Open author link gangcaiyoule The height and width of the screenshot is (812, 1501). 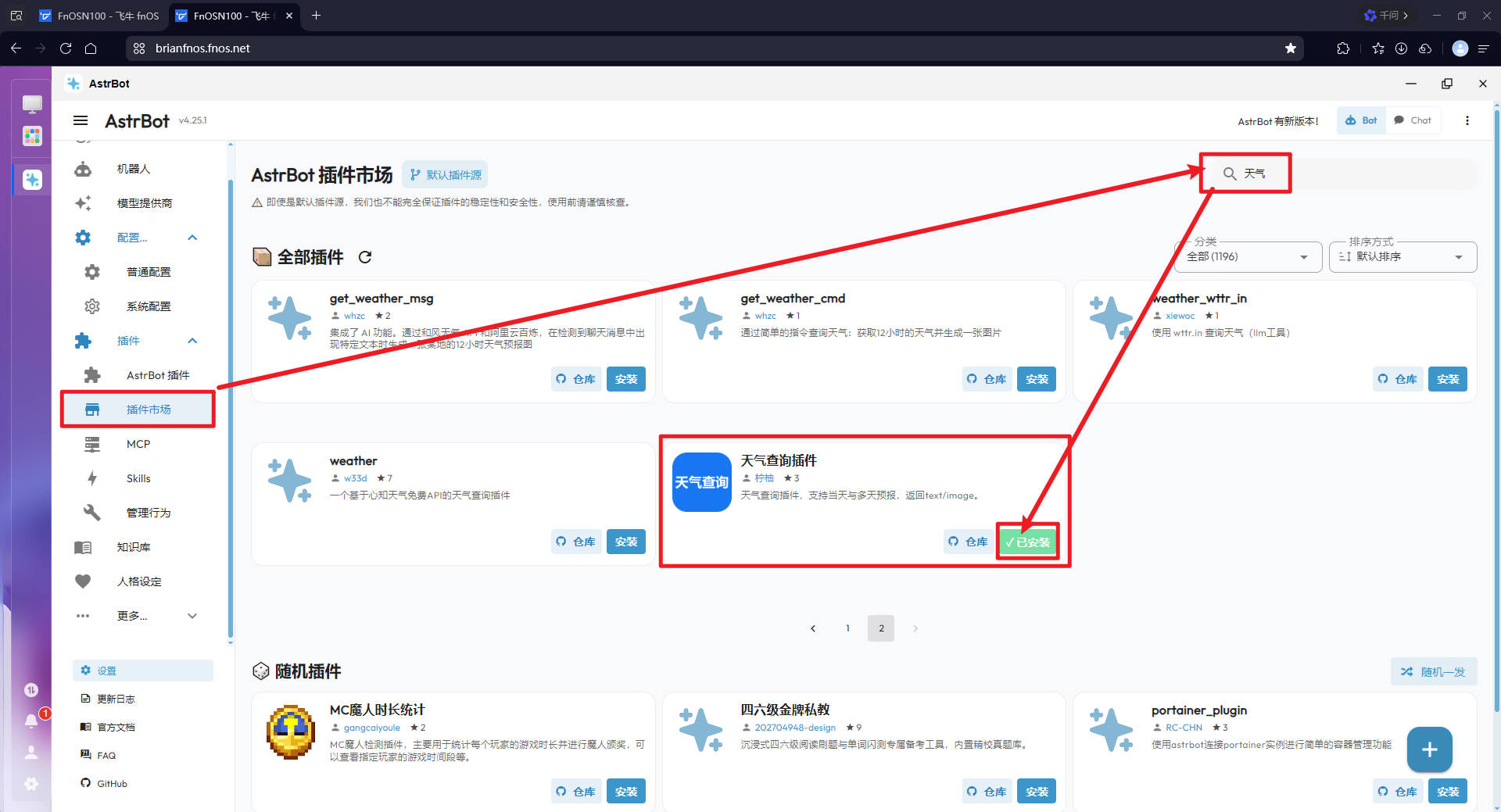click(x=371, y=728)
